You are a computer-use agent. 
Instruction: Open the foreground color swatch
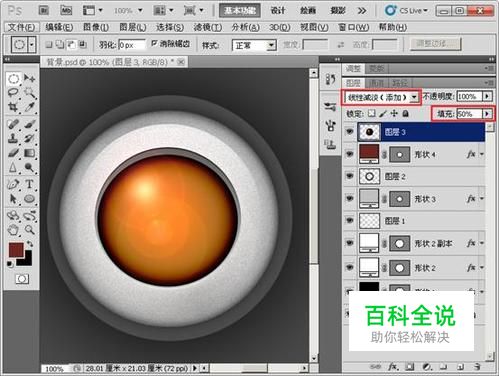tap(16, 250)
